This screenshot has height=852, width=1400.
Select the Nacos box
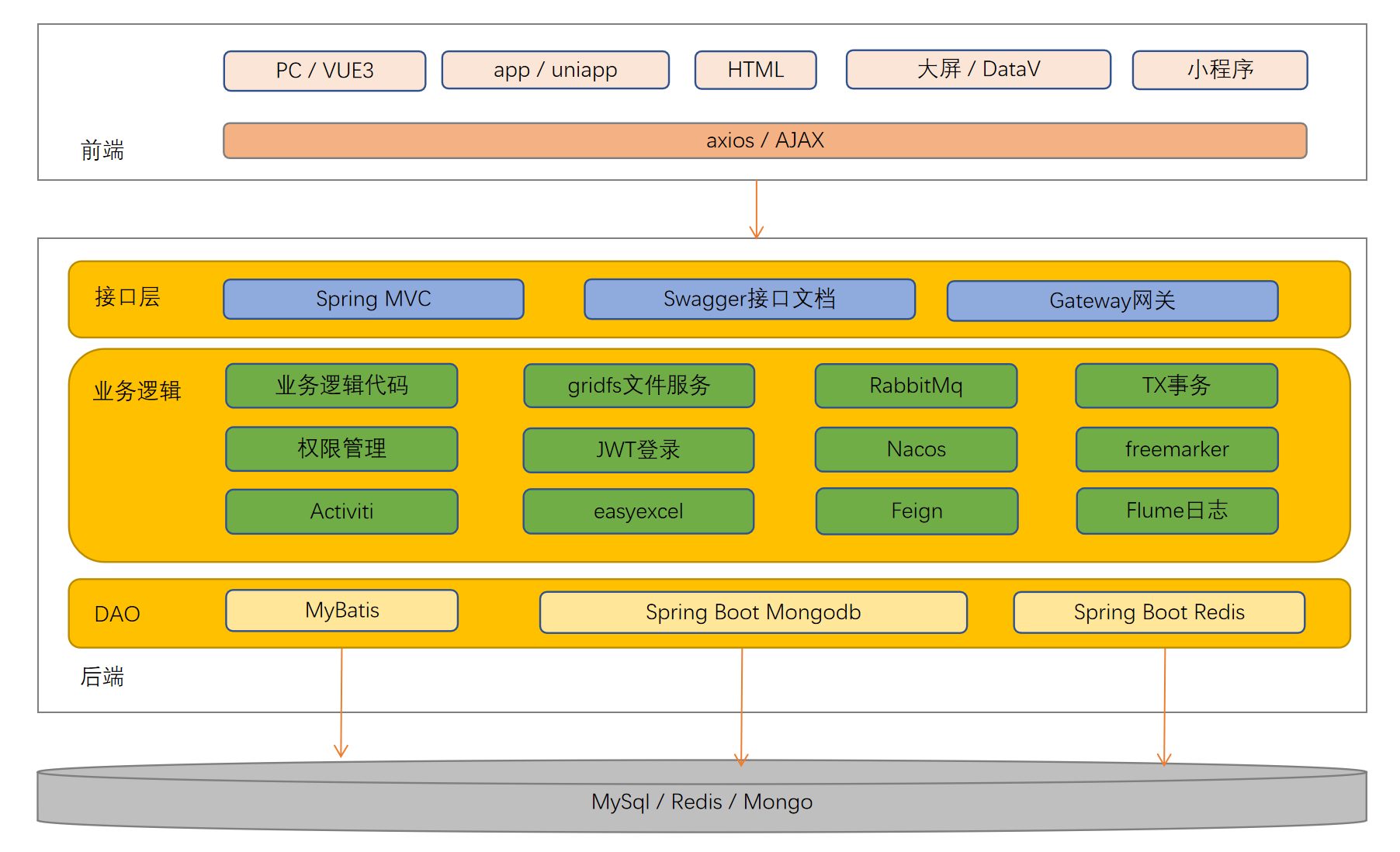(916, 449)
